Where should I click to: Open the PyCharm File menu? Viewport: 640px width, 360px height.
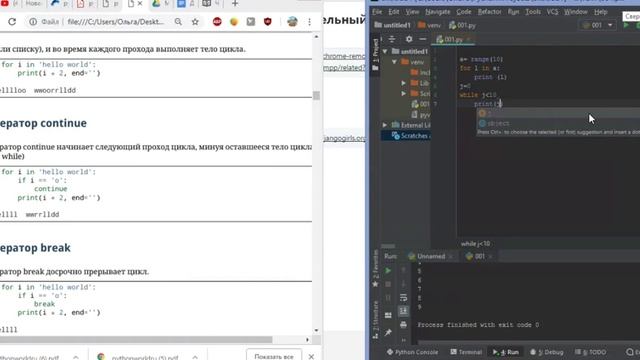(377, 12)
